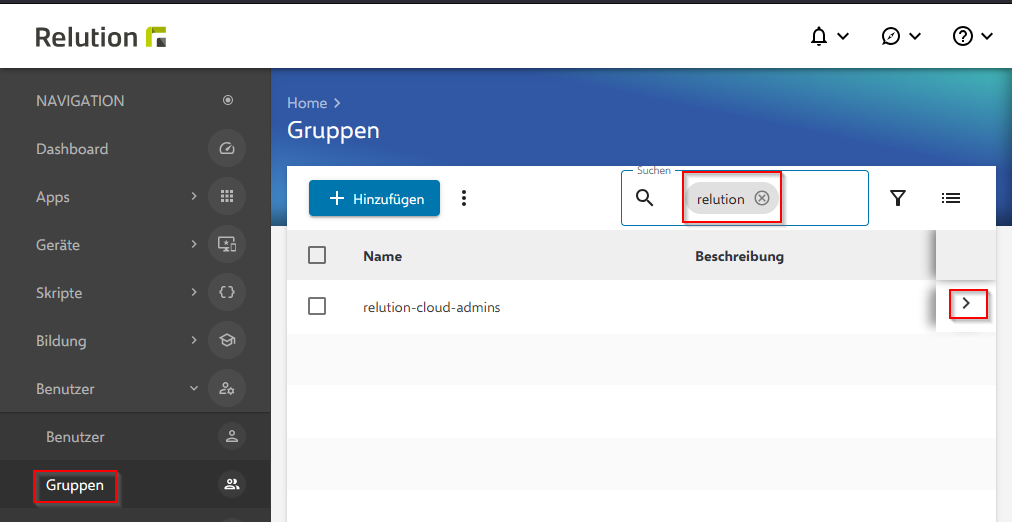The image size is (1012, 522).
Task: Focus the Suchen search field
Action: point(745,198)
